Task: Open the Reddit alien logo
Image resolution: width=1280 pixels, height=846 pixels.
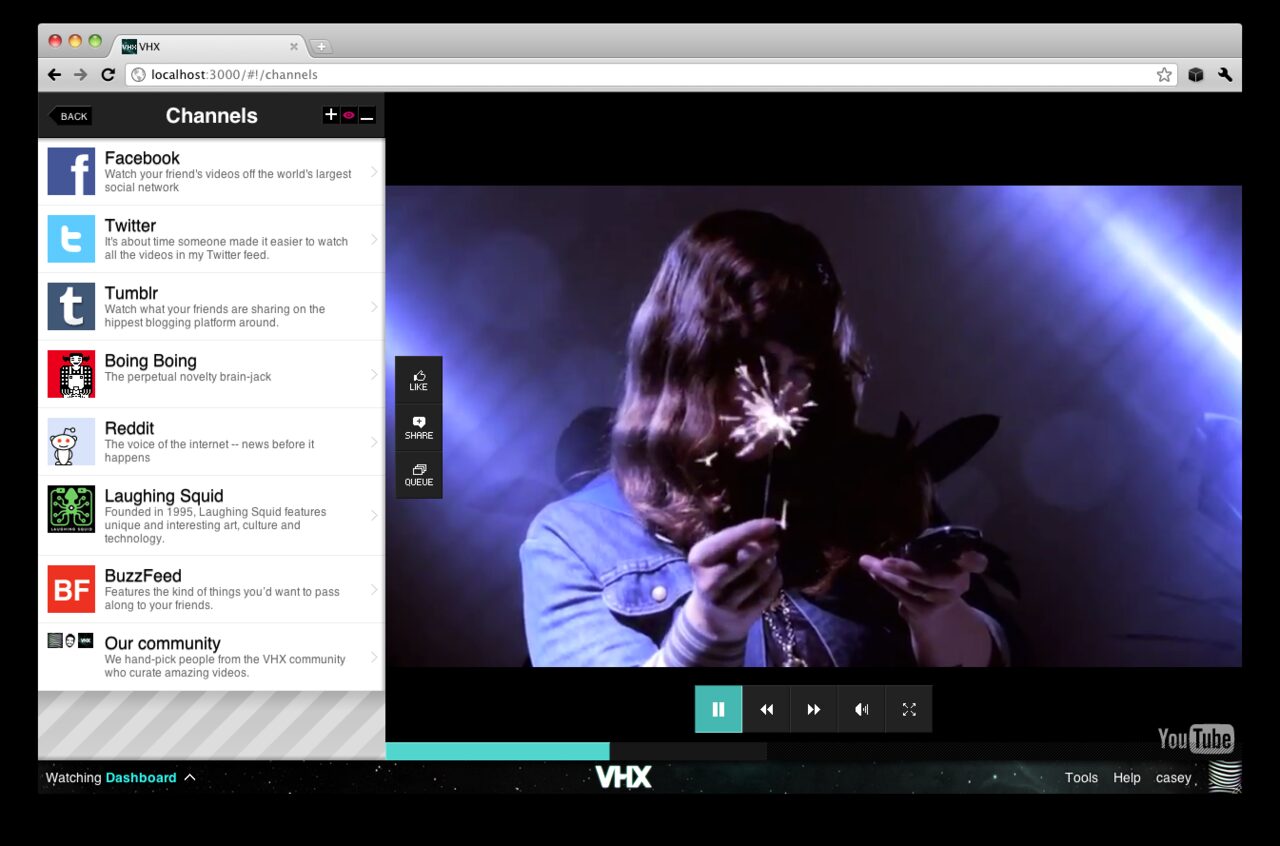Action: [x=71, y=441]
